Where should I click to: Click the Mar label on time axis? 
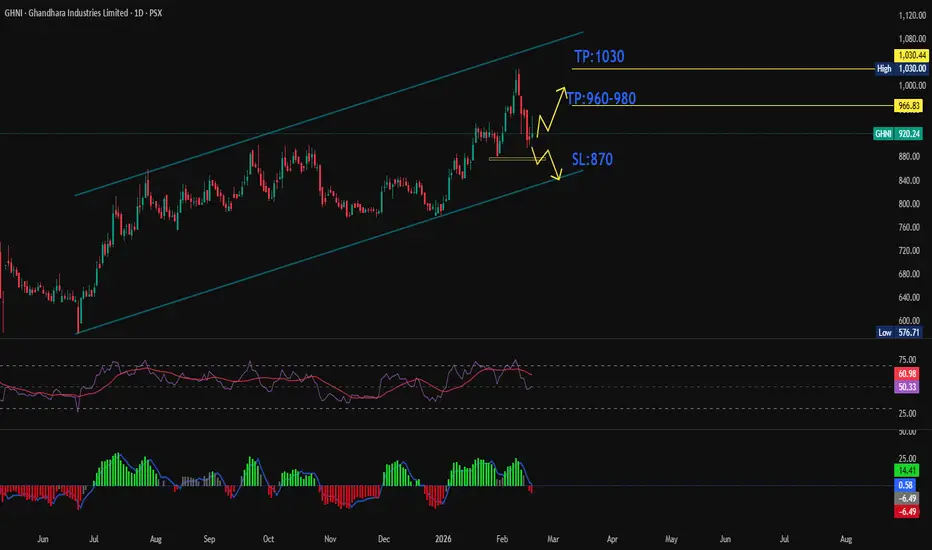[x=553, y=539]
